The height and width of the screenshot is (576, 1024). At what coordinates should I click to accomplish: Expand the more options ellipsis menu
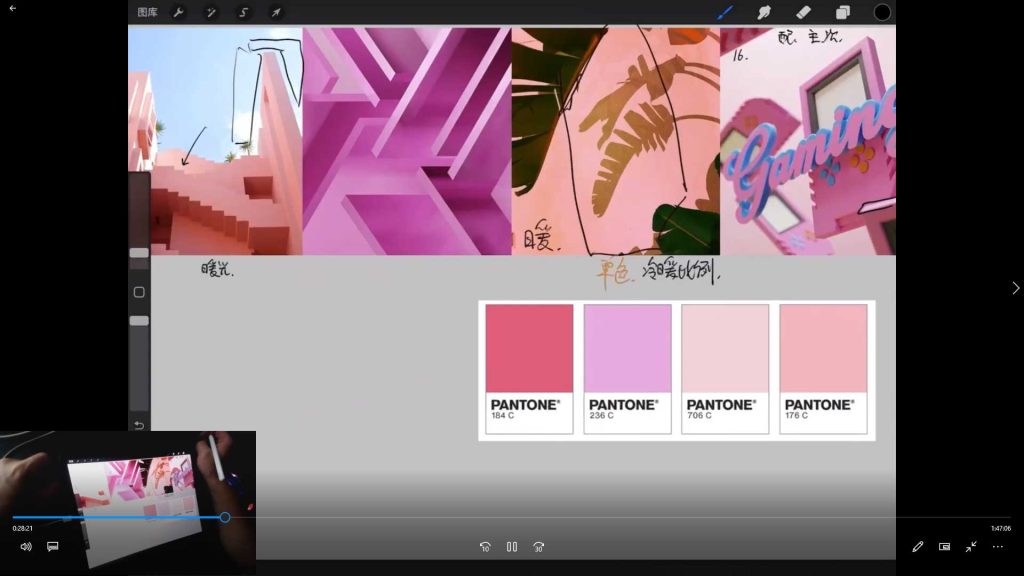pyautogui.click(x=997, y=547)
